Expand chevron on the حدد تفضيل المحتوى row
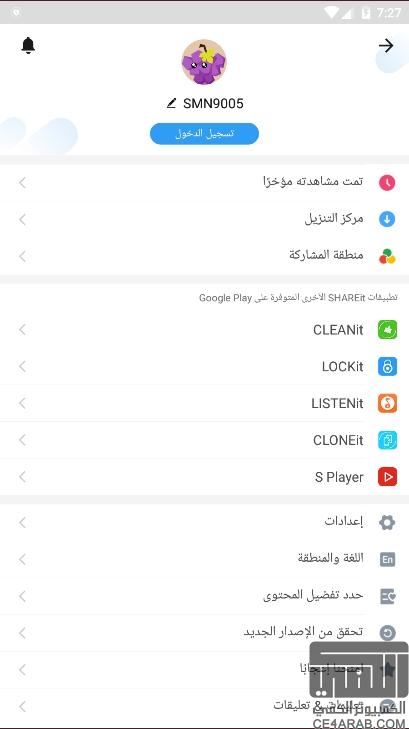 pyautogui.click(x=22, y=596)
